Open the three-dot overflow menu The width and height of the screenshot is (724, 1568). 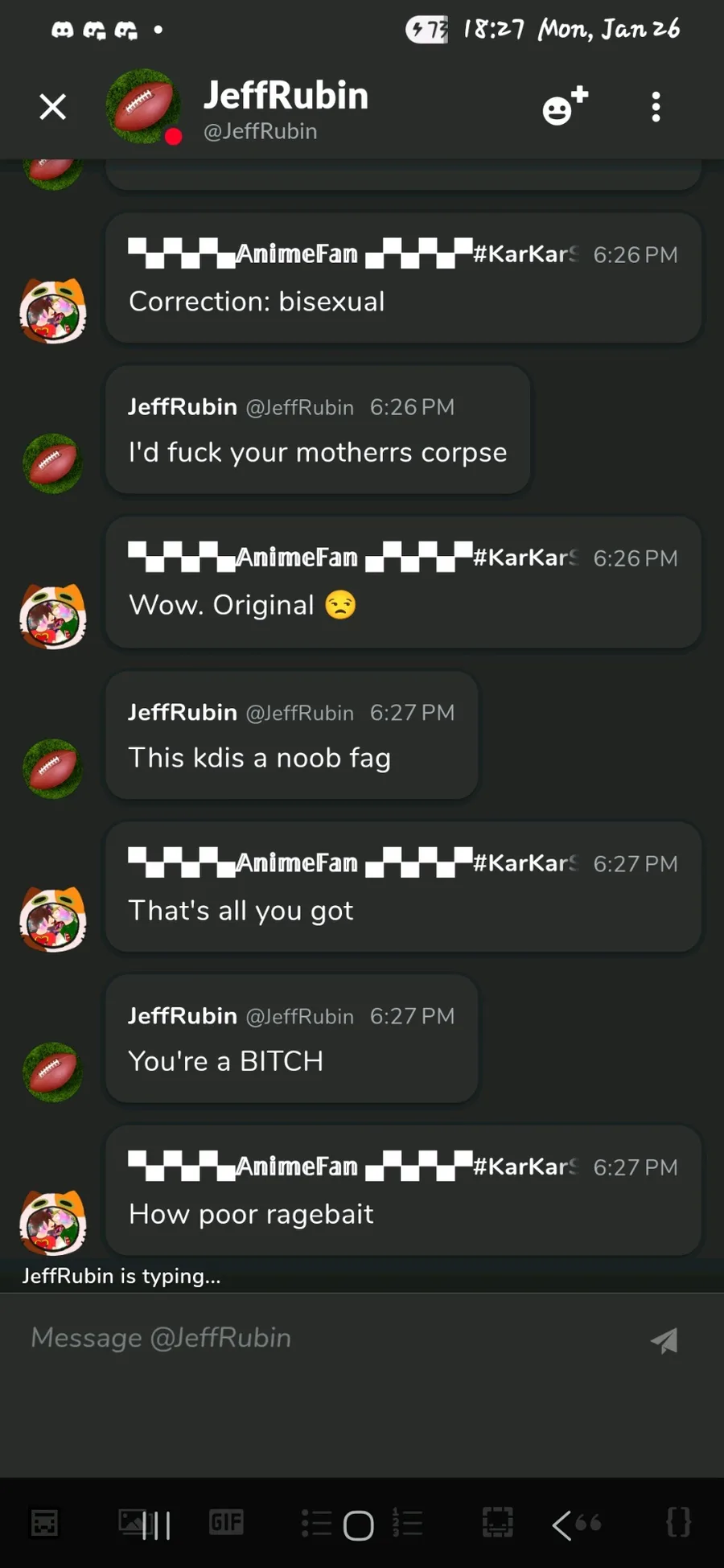click(x=656, y=107)
